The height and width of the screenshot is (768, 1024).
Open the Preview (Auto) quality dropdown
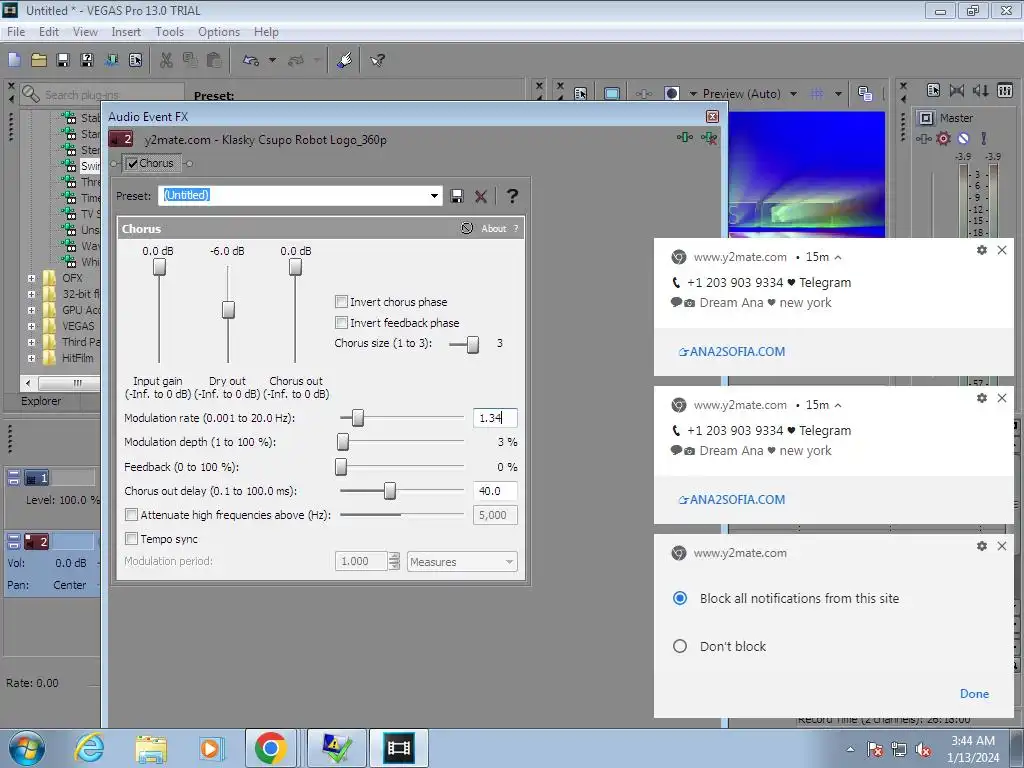(x=793, y=93)
